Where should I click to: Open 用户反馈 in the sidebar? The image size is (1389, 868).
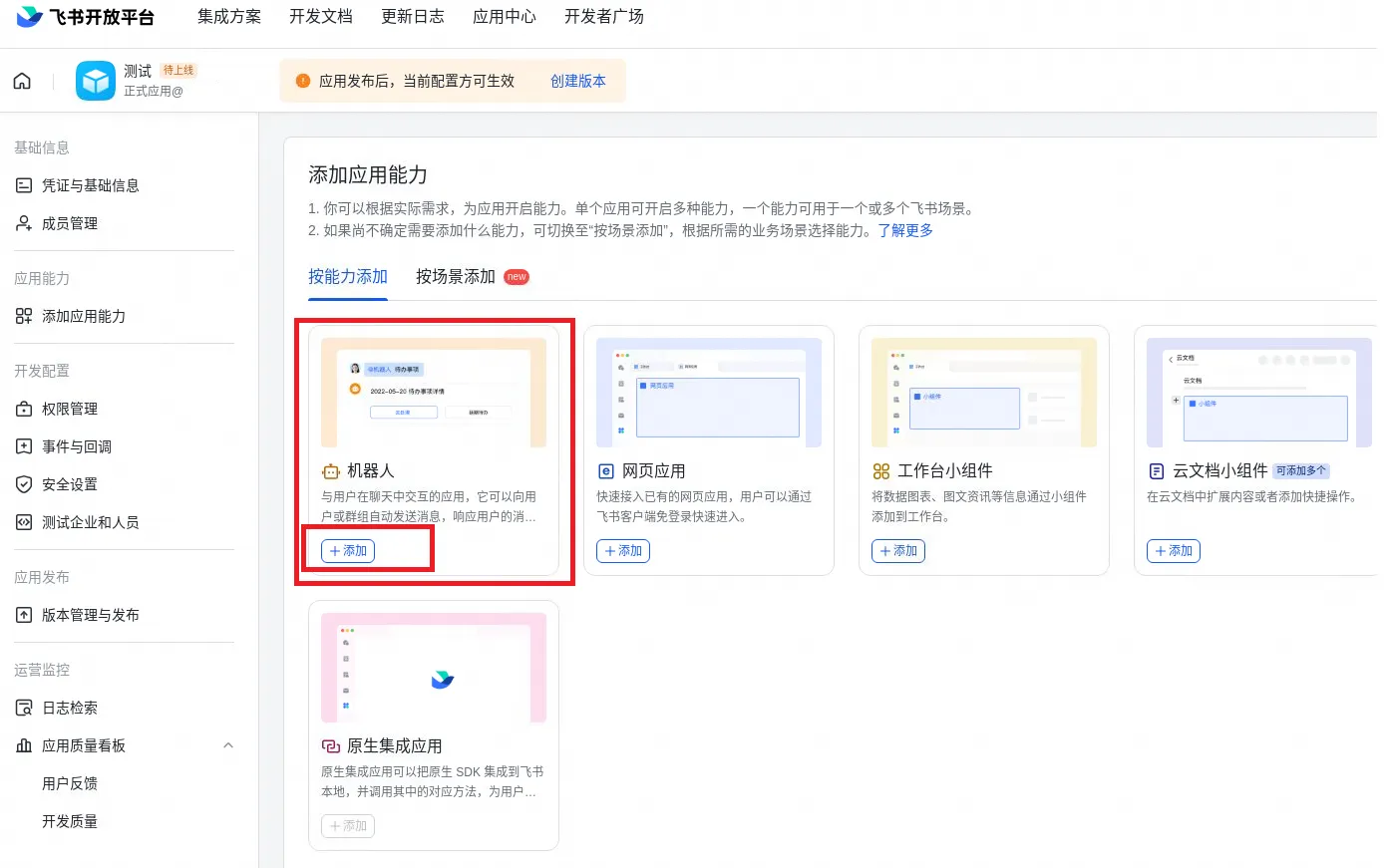tap(70, 783)
